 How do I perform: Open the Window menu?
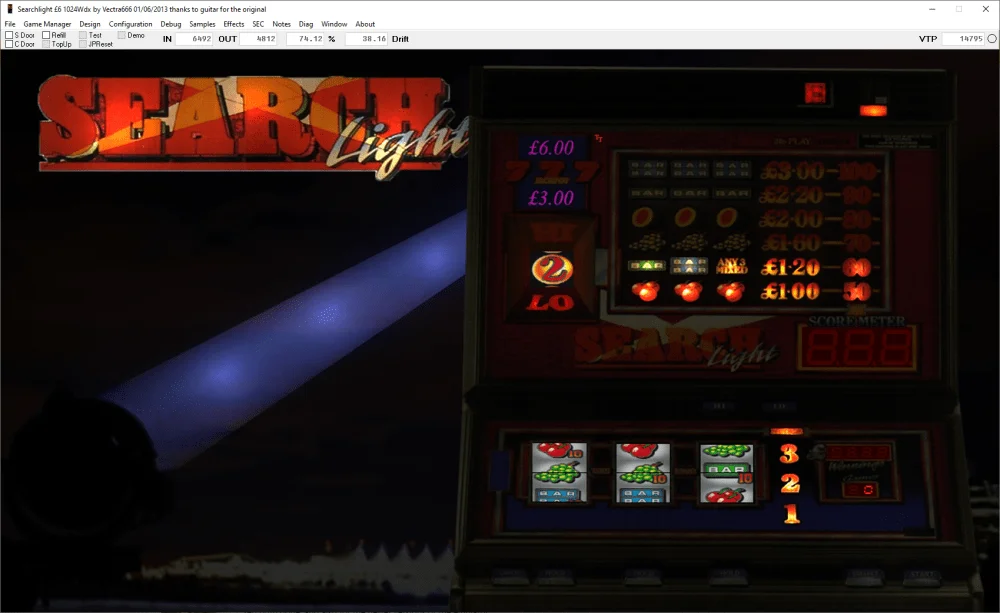(x=334, y=24)
